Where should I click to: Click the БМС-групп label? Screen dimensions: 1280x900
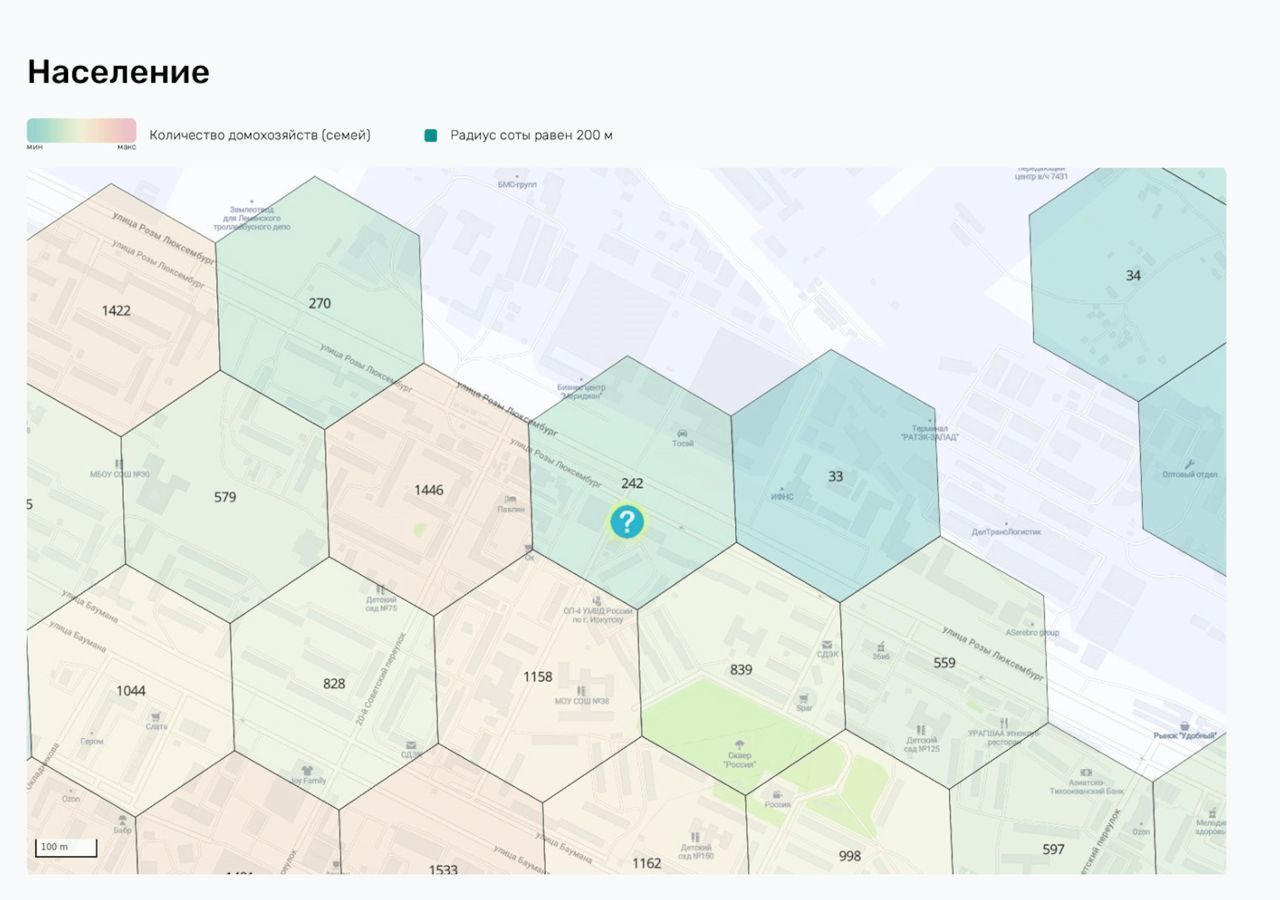coord(519,185)
